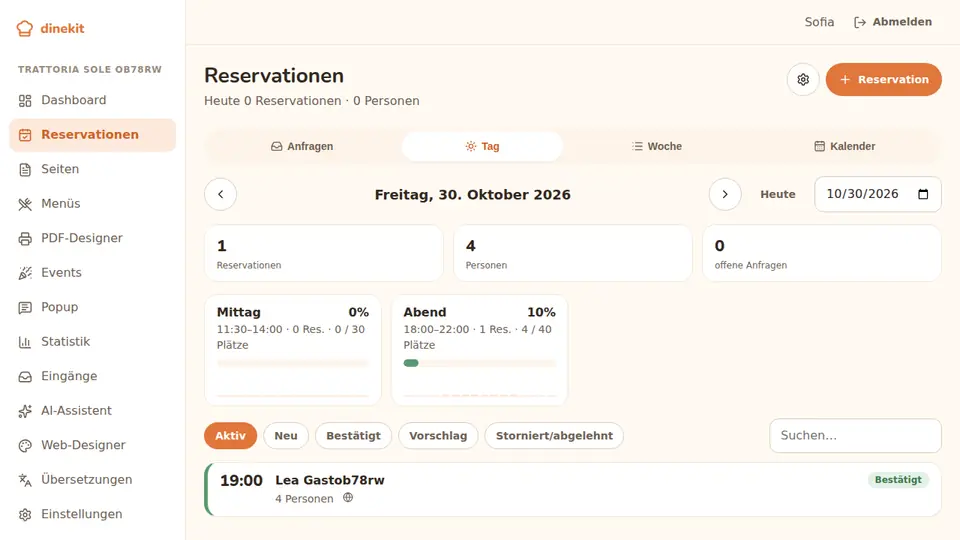Select the Aktiv filter chip
Image resolution: width=960 pixels, height=540 pixels.
pos(230,436)
